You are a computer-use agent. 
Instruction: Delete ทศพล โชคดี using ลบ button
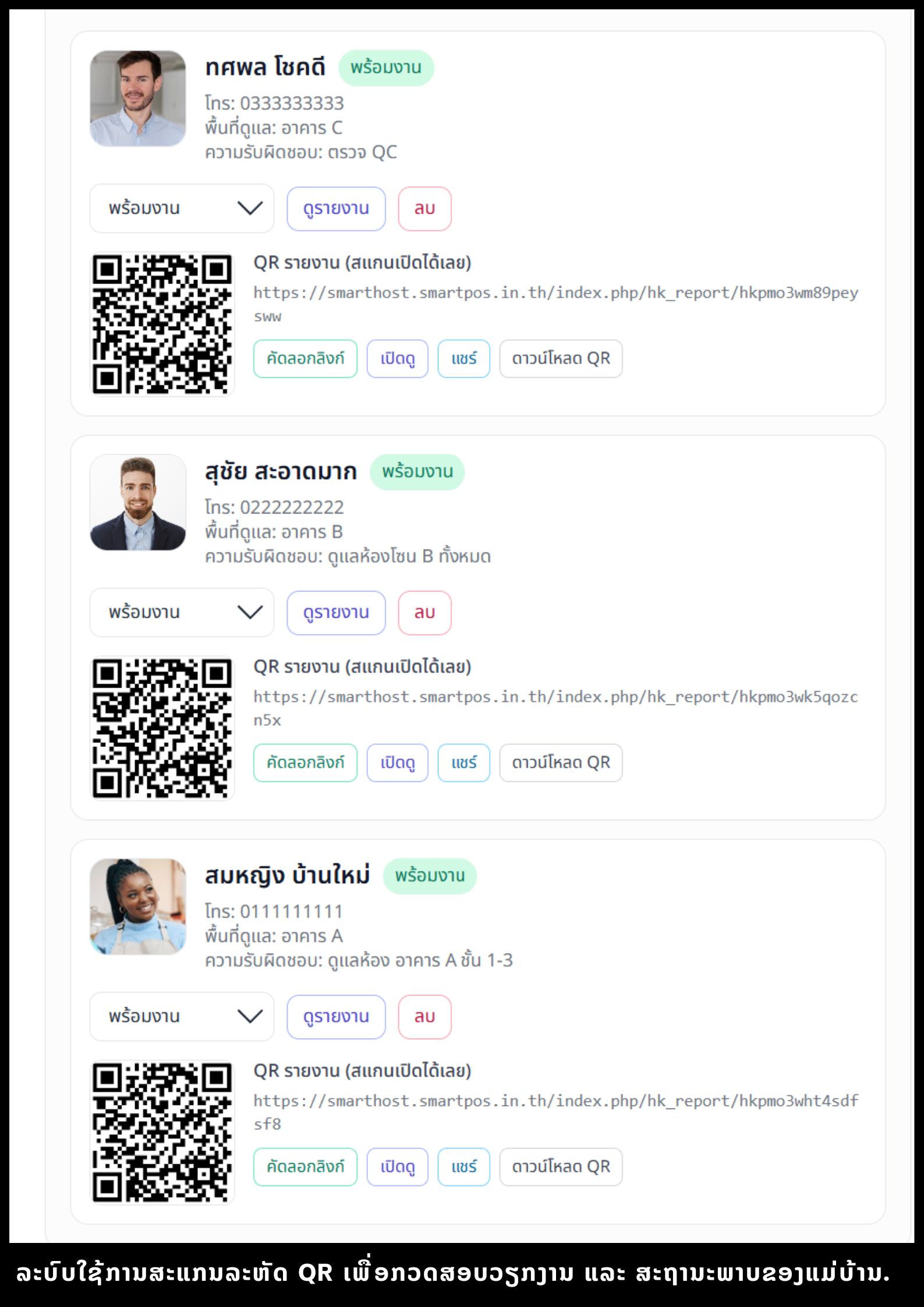pyautogui.click(x=424, y=208)
